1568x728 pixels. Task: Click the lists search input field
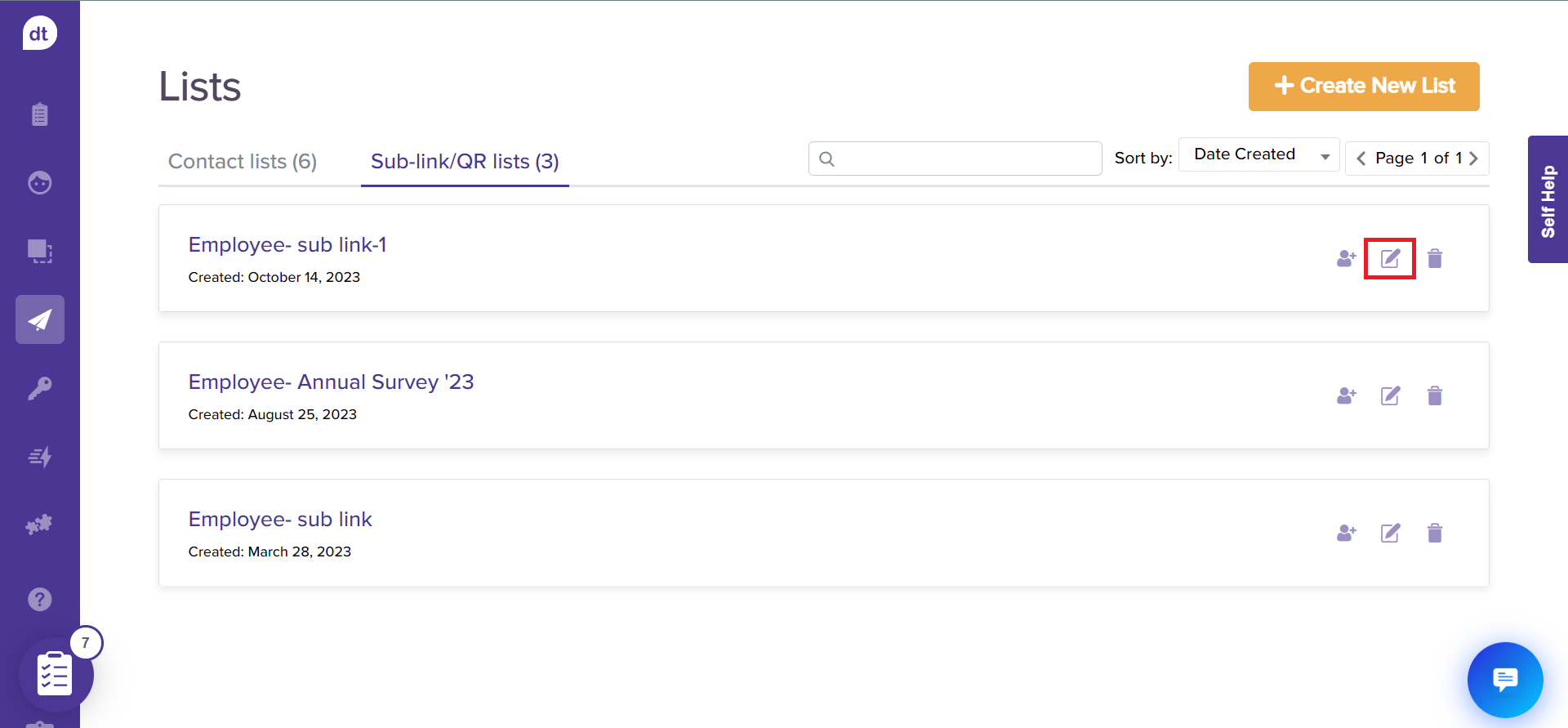point(964,159)
